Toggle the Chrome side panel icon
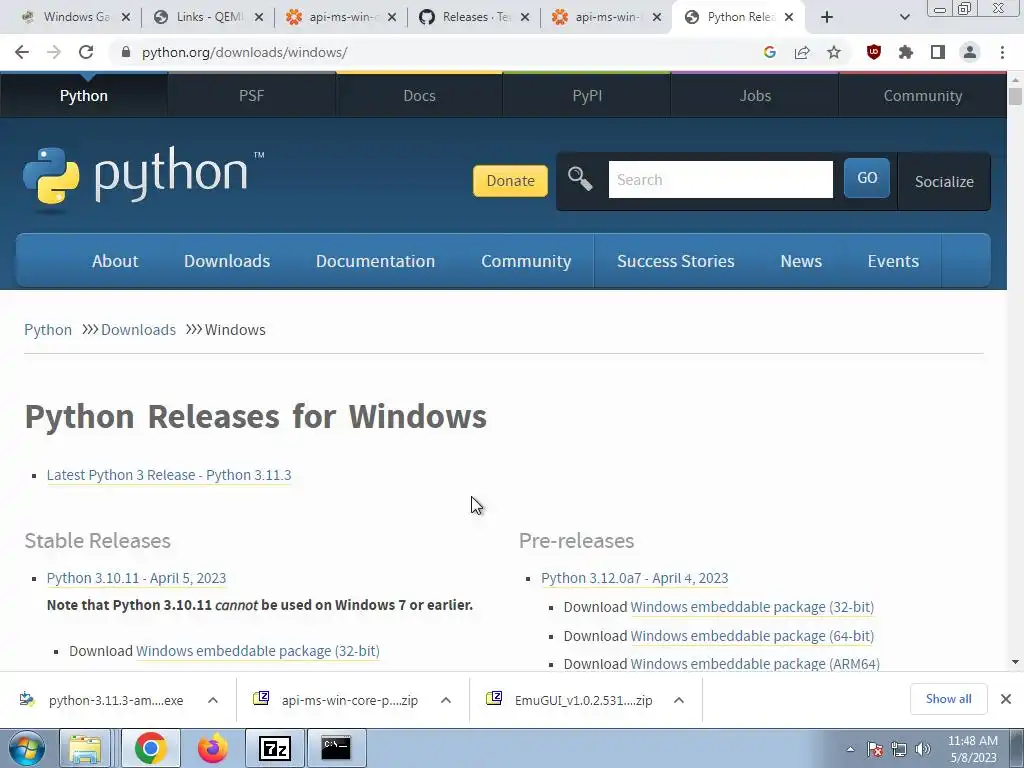1024x768 pixels. 938,52
